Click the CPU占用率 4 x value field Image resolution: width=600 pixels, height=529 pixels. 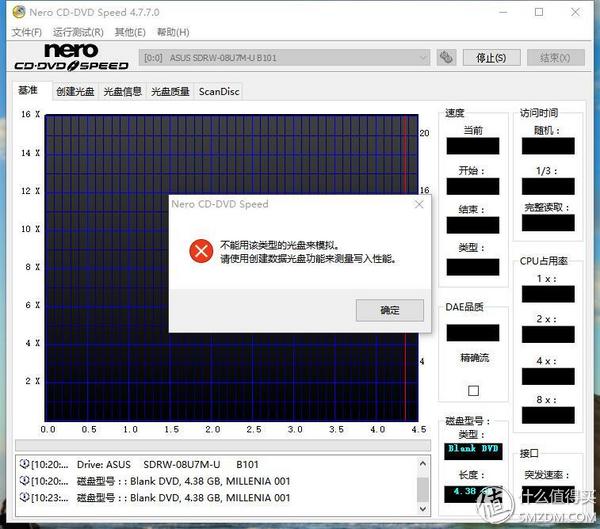tap(548, 376)
